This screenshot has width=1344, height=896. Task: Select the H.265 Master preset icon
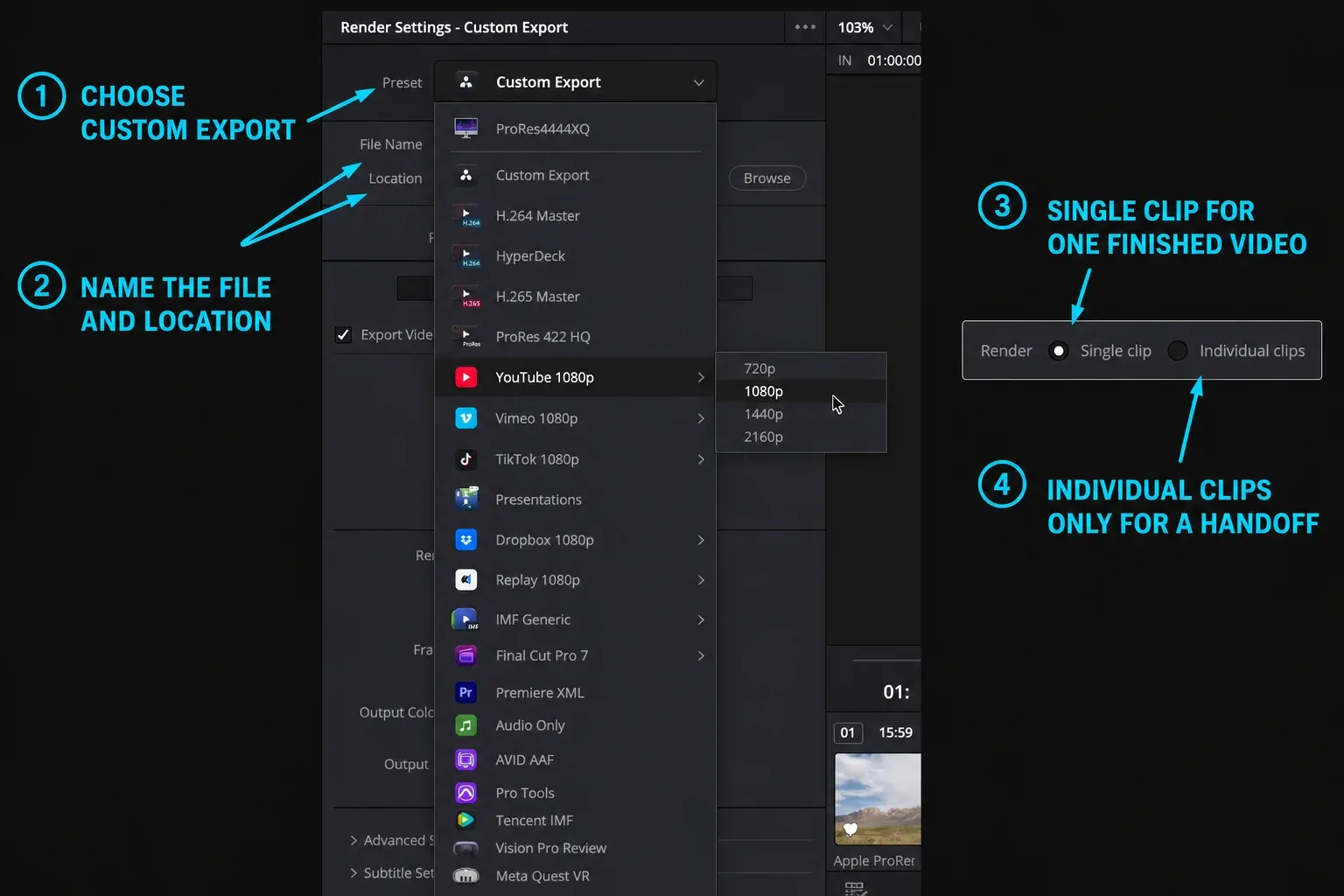click(x=465, y=296)
